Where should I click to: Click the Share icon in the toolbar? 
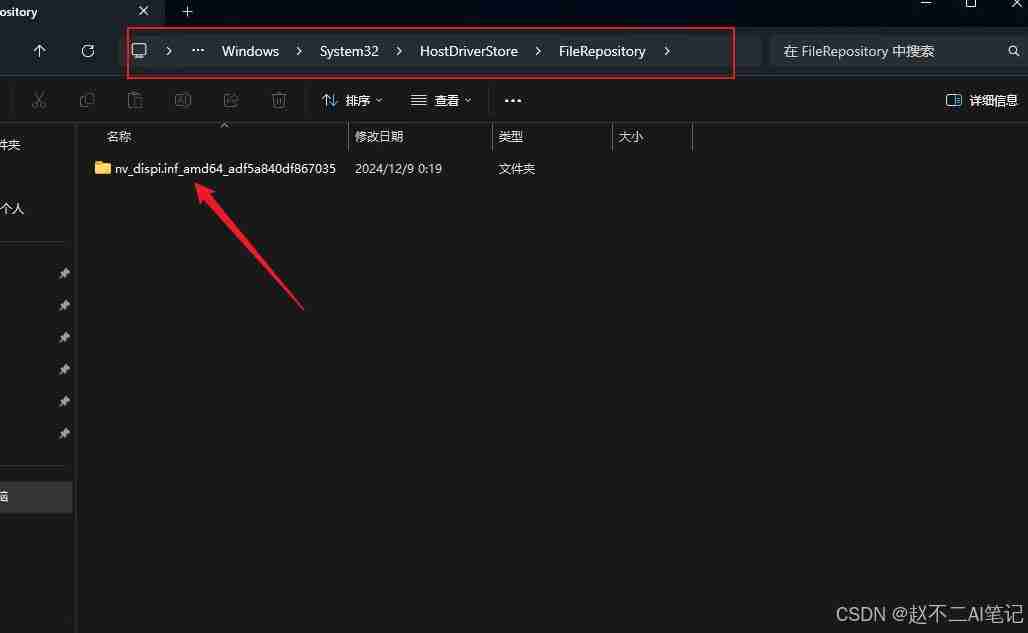pyautogui.click(x=231, y=100)
